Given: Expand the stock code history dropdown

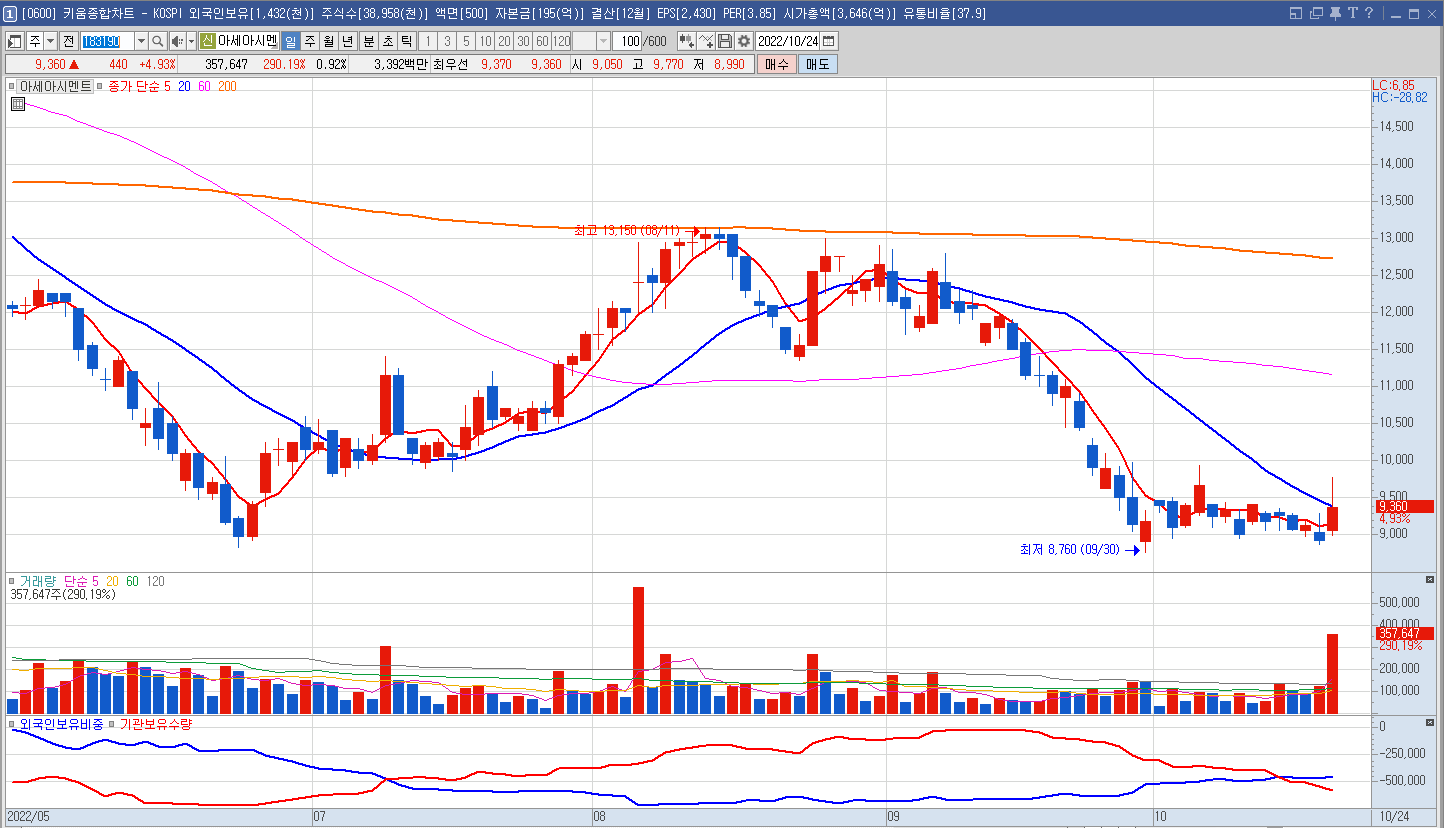Looking at the screenshot, I should point(141,41).
